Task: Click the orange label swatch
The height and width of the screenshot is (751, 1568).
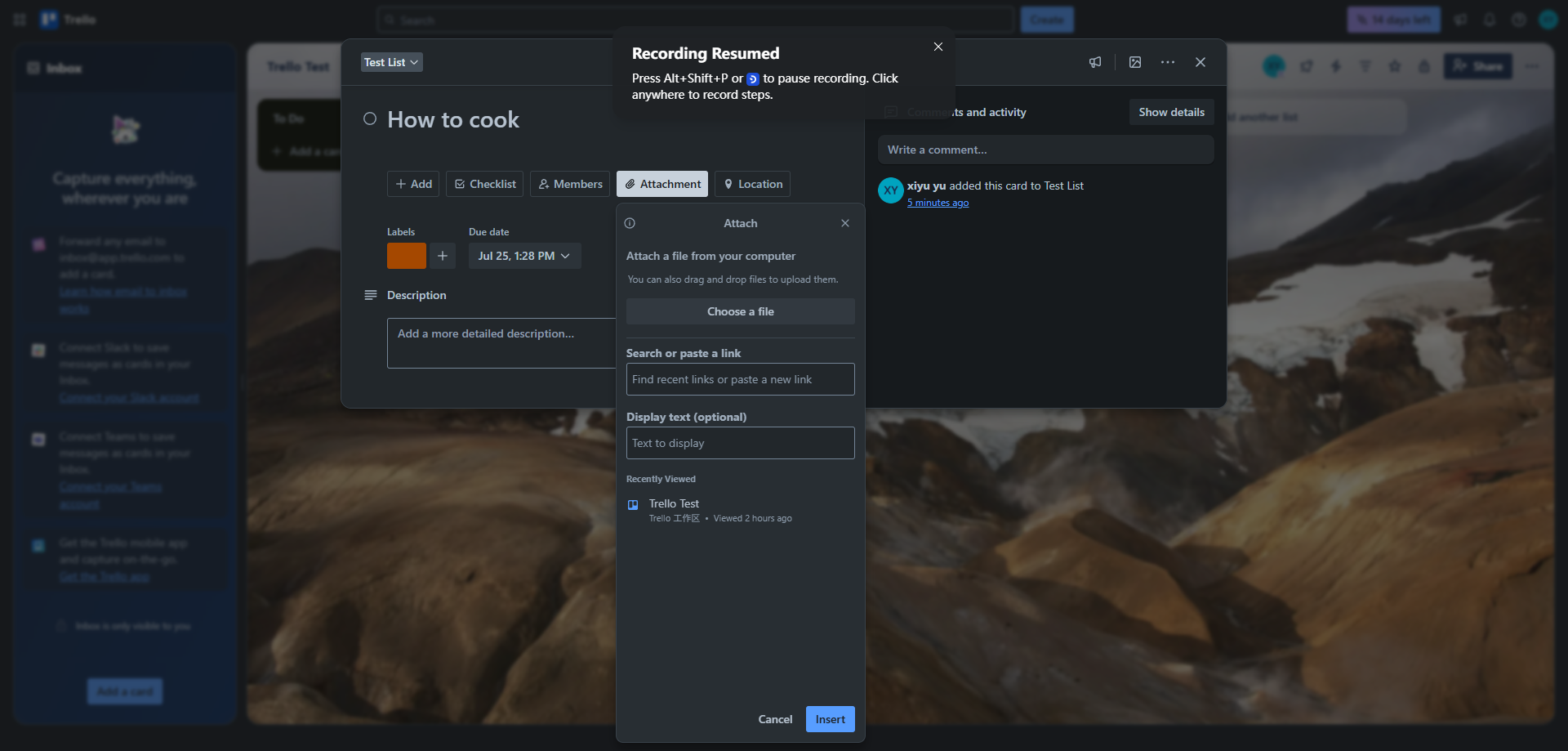Action: tap(407, 256)
